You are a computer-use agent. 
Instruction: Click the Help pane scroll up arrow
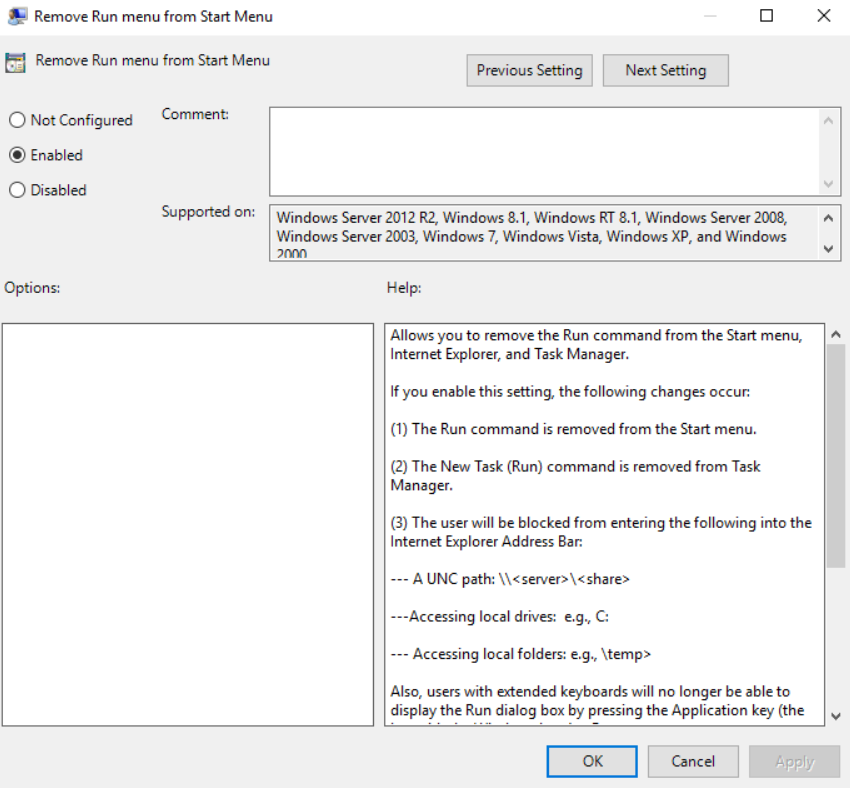pos(836,334)
